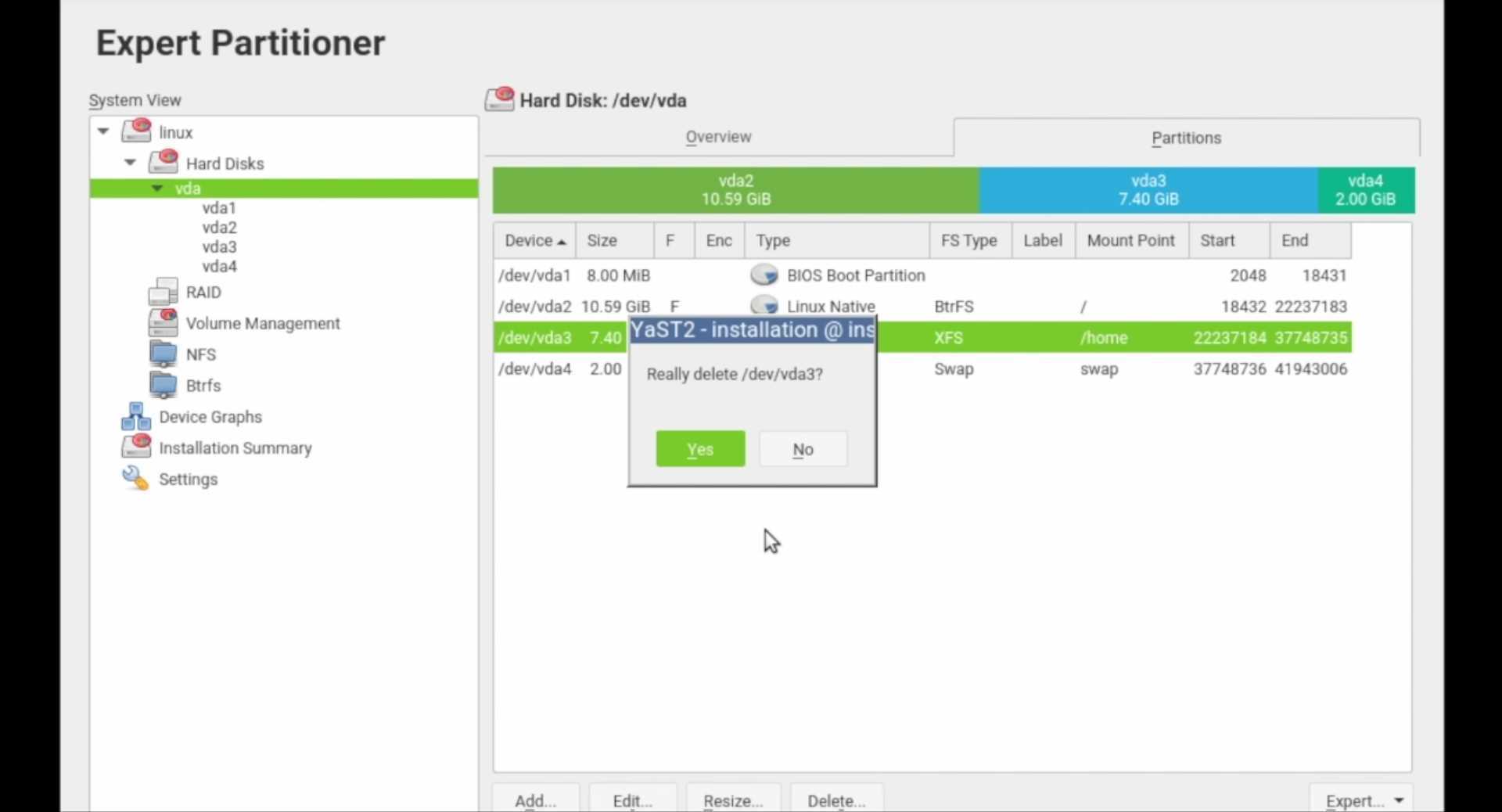Click the linux computer icon in System View
This screenshot has width=1502, height=812.
pyautogui.click(x=136, y=131)
